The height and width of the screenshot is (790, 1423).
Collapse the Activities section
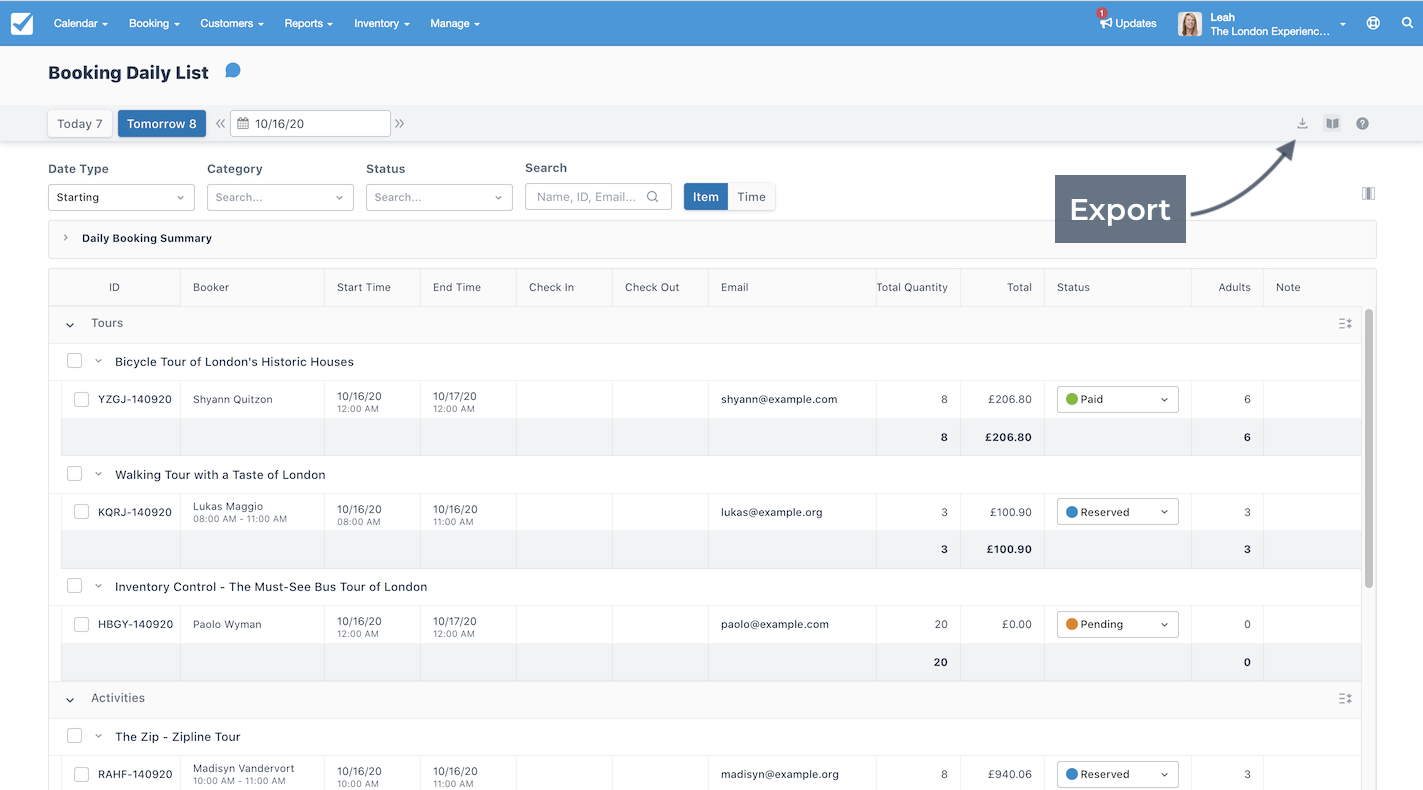tap(70, 700)
